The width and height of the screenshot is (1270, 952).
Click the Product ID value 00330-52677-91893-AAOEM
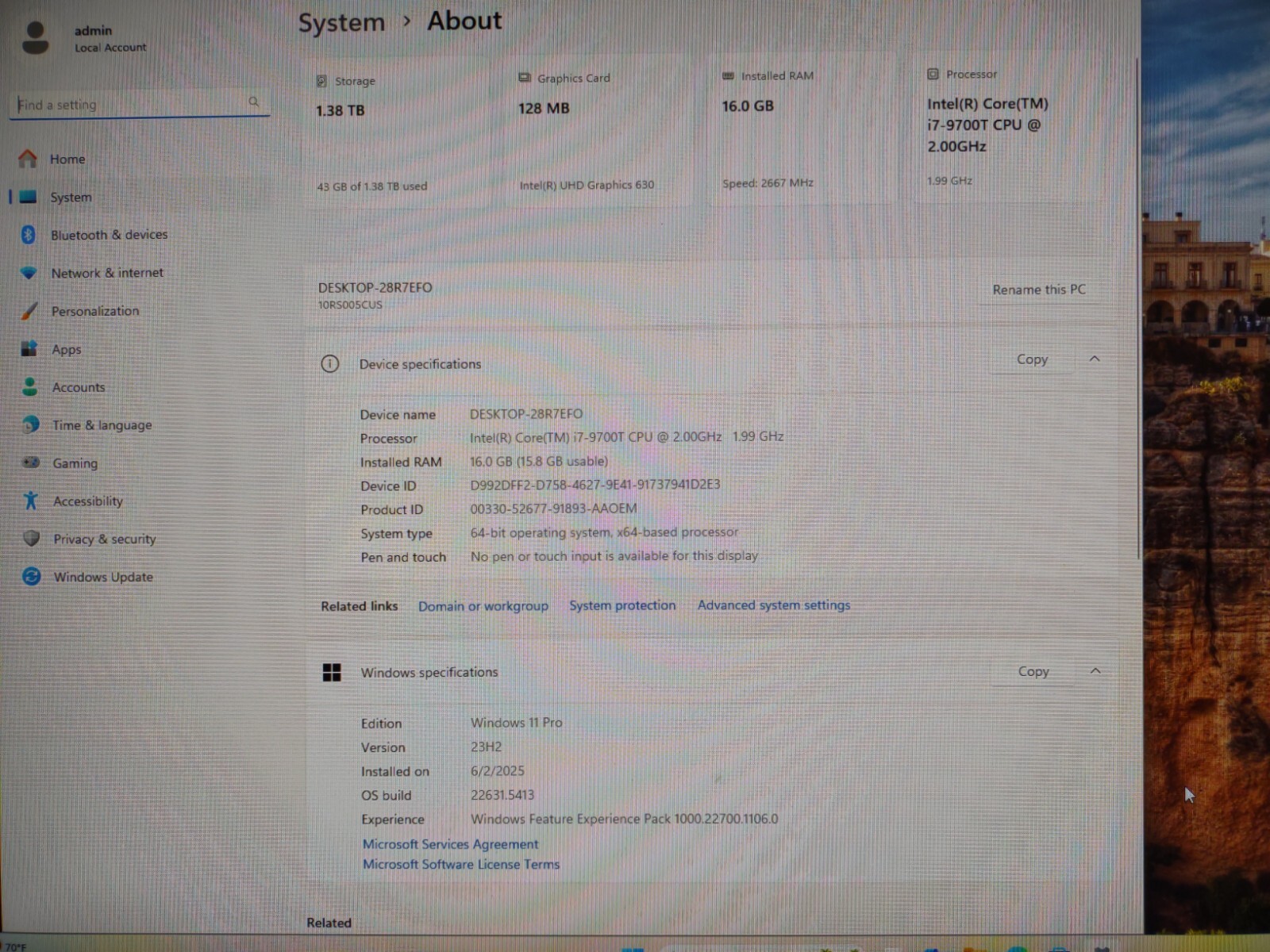click(x=553, y=509)
